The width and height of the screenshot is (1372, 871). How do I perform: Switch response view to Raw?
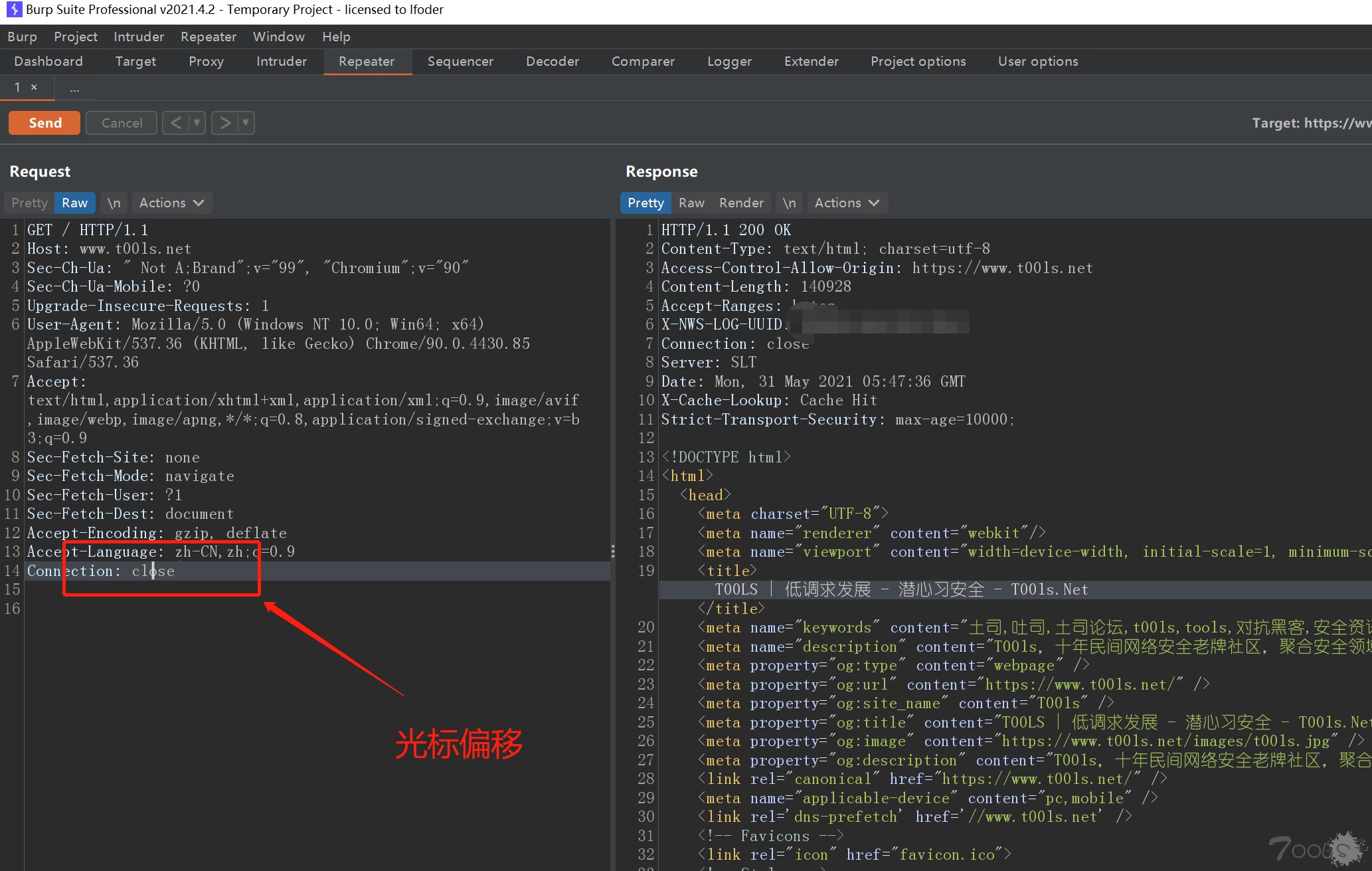(x=691, y=203)
